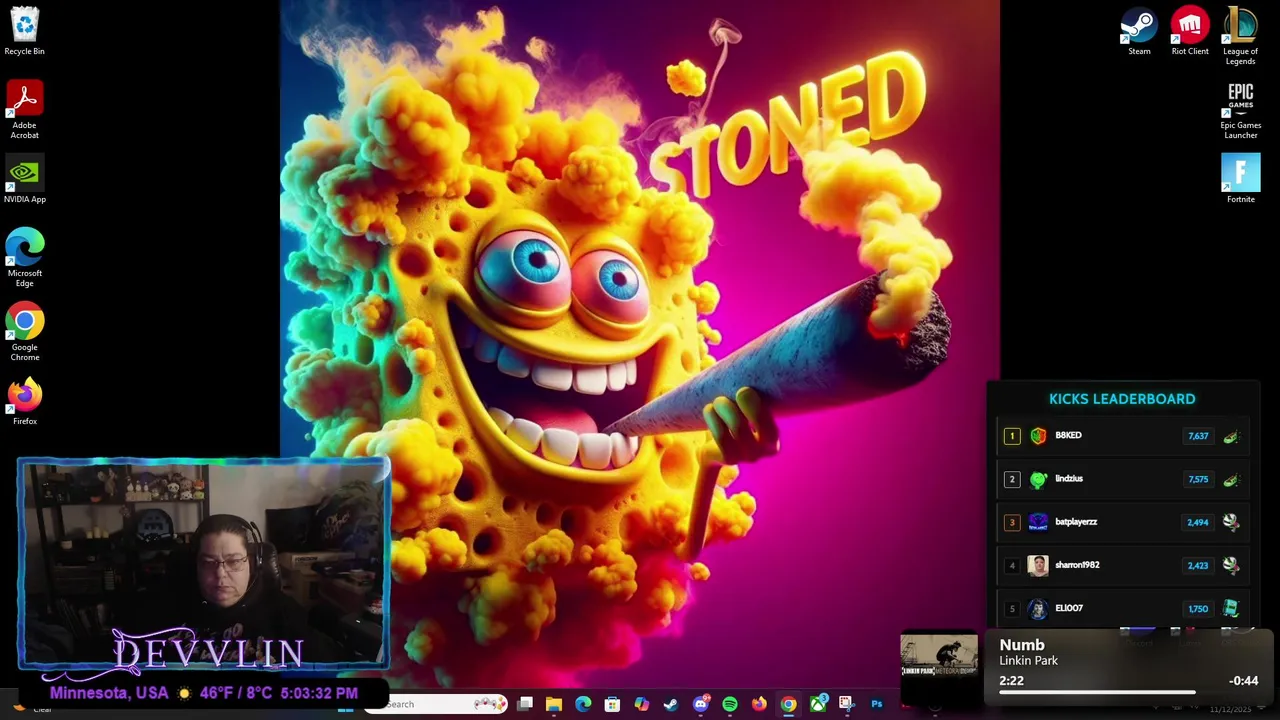Click the batplayerzz leaderboard entry
Image resolution: width=1280 pixels, height=720 pixels.
click(x=1123, y=522)
